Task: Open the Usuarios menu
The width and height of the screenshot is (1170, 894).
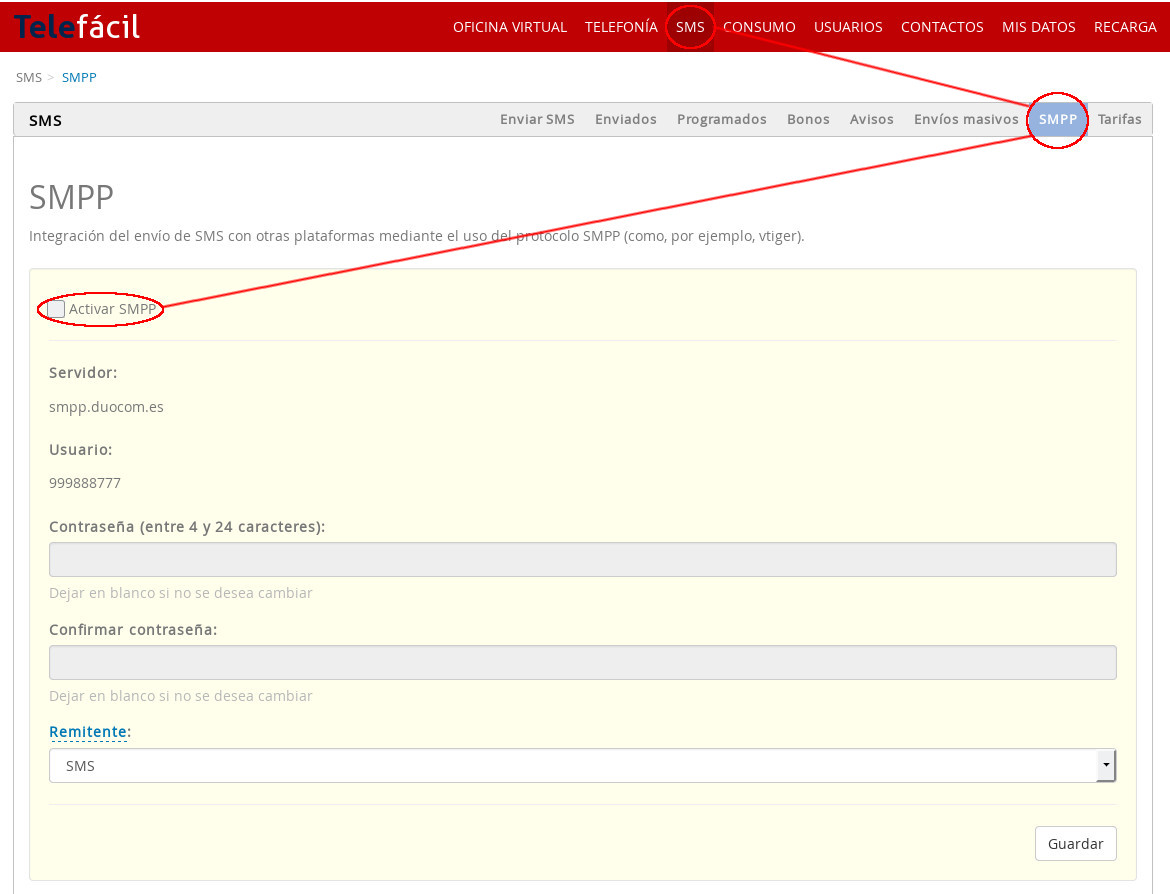Action: [x=848, y=27]
